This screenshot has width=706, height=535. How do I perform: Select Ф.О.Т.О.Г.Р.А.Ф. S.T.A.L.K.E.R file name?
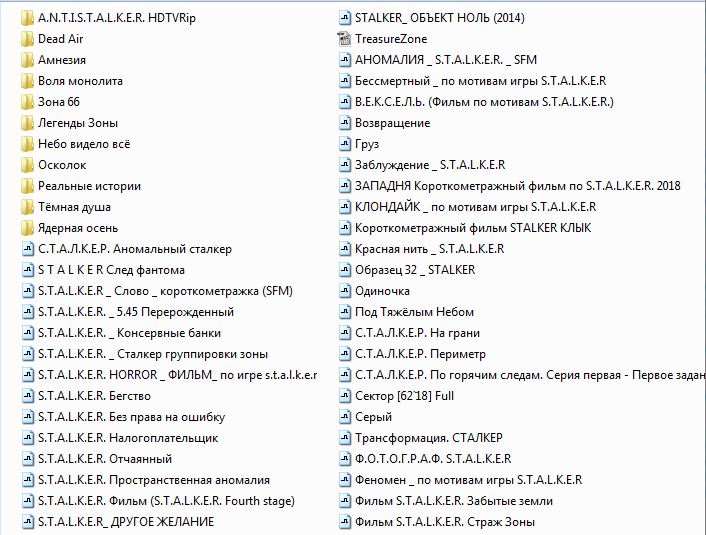433,459
